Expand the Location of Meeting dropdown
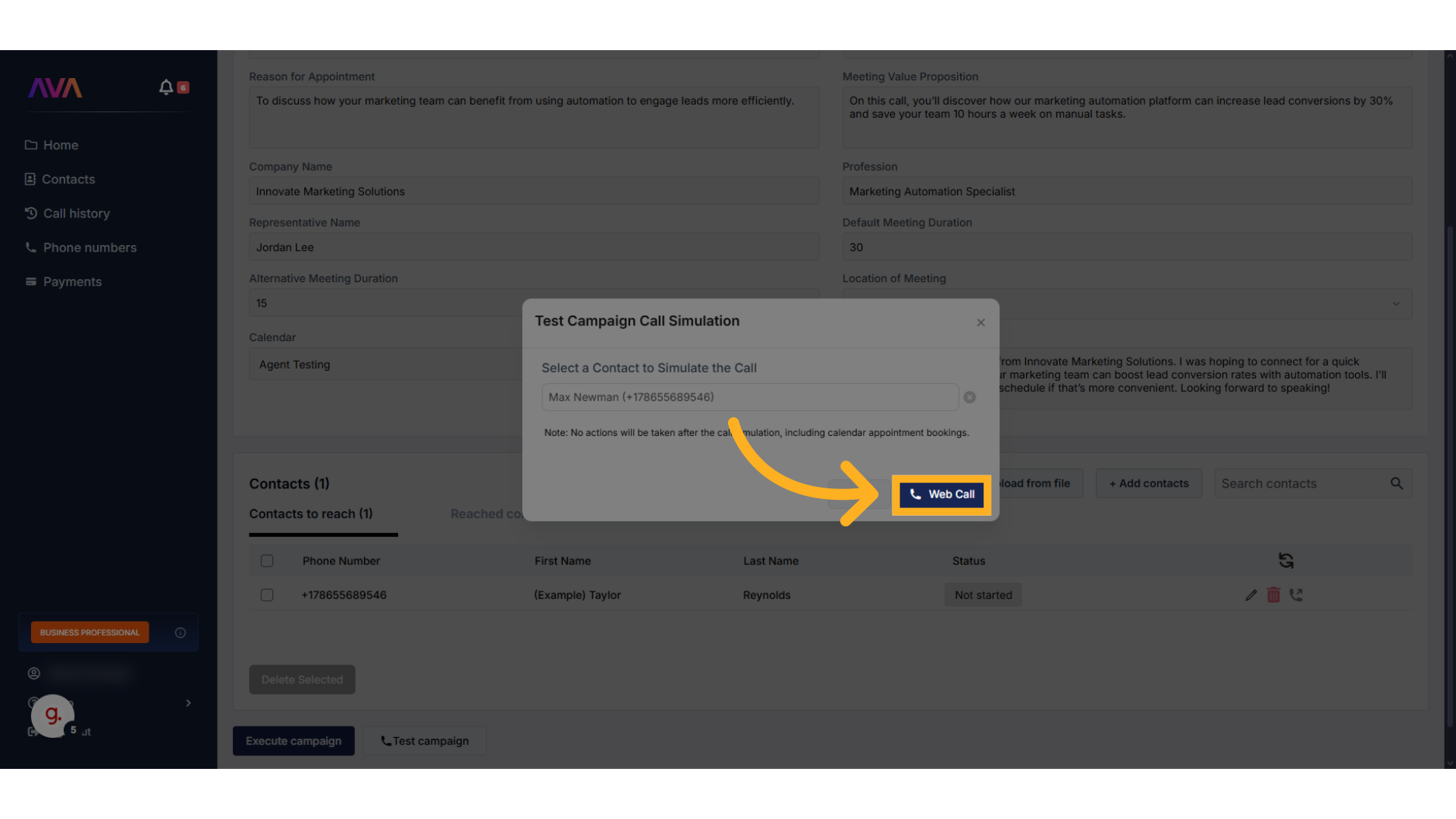1456x819 pixels. coord(1395,303)
